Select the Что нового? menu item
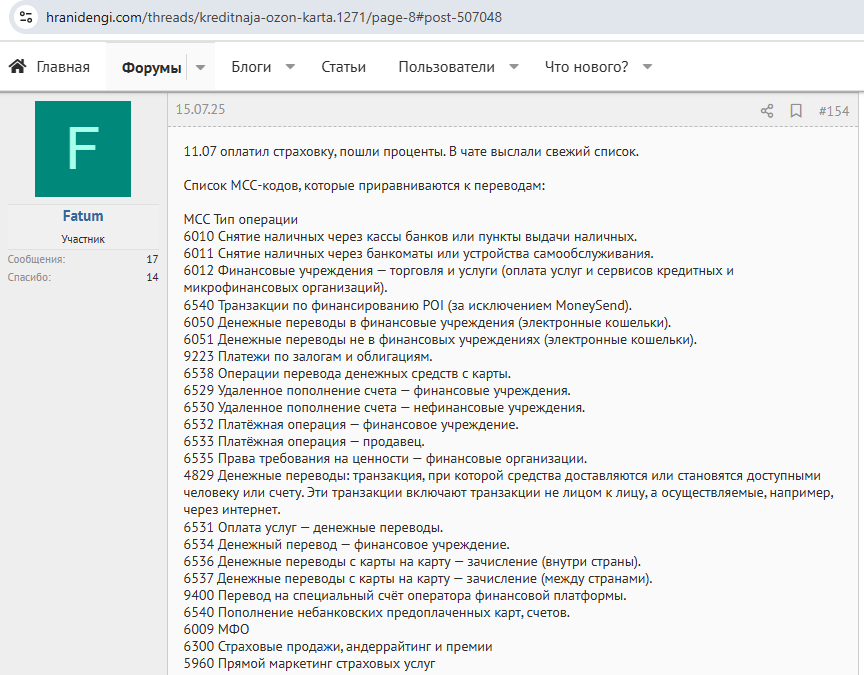This screenshot has height=675, width=864. (586, 67)
